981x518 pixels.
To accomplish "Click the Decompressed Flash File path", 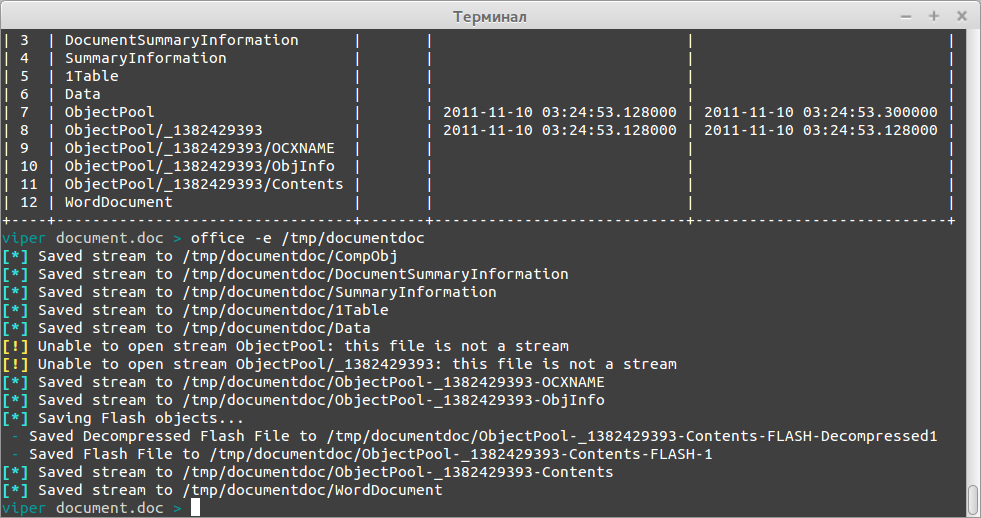I will pos(632,436).
